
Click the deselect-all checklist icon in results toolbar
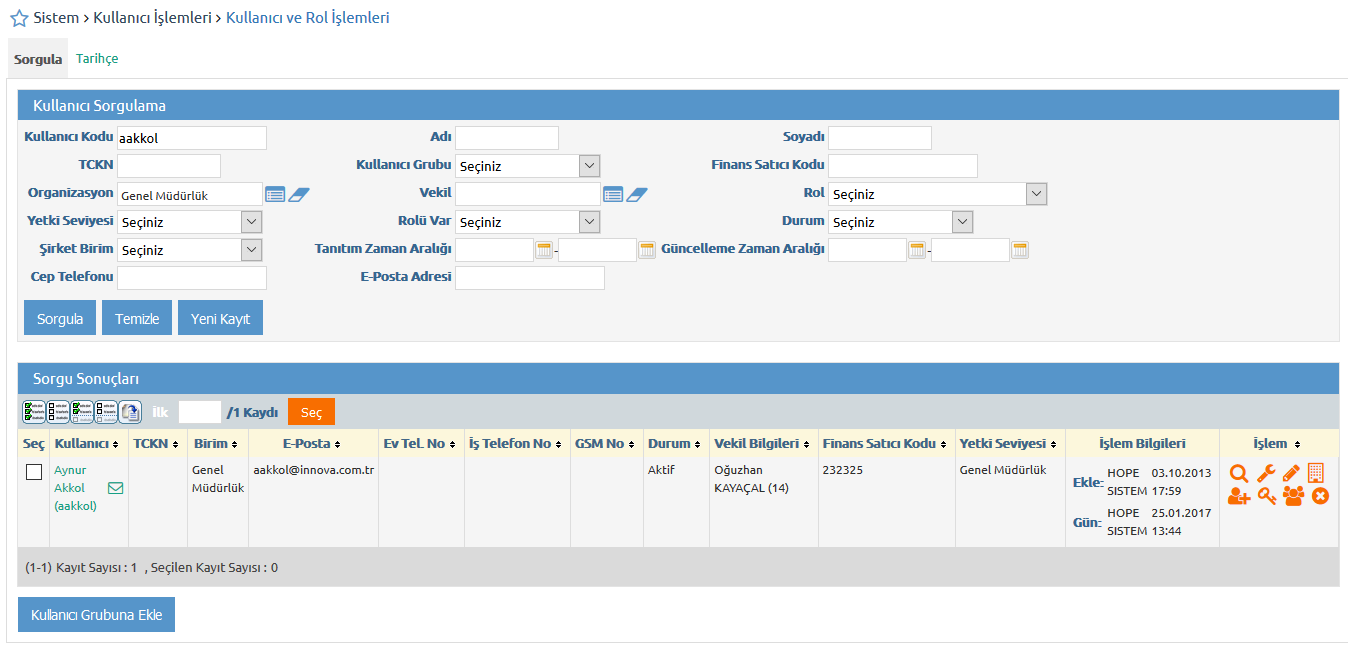click(x=58, y=411)
